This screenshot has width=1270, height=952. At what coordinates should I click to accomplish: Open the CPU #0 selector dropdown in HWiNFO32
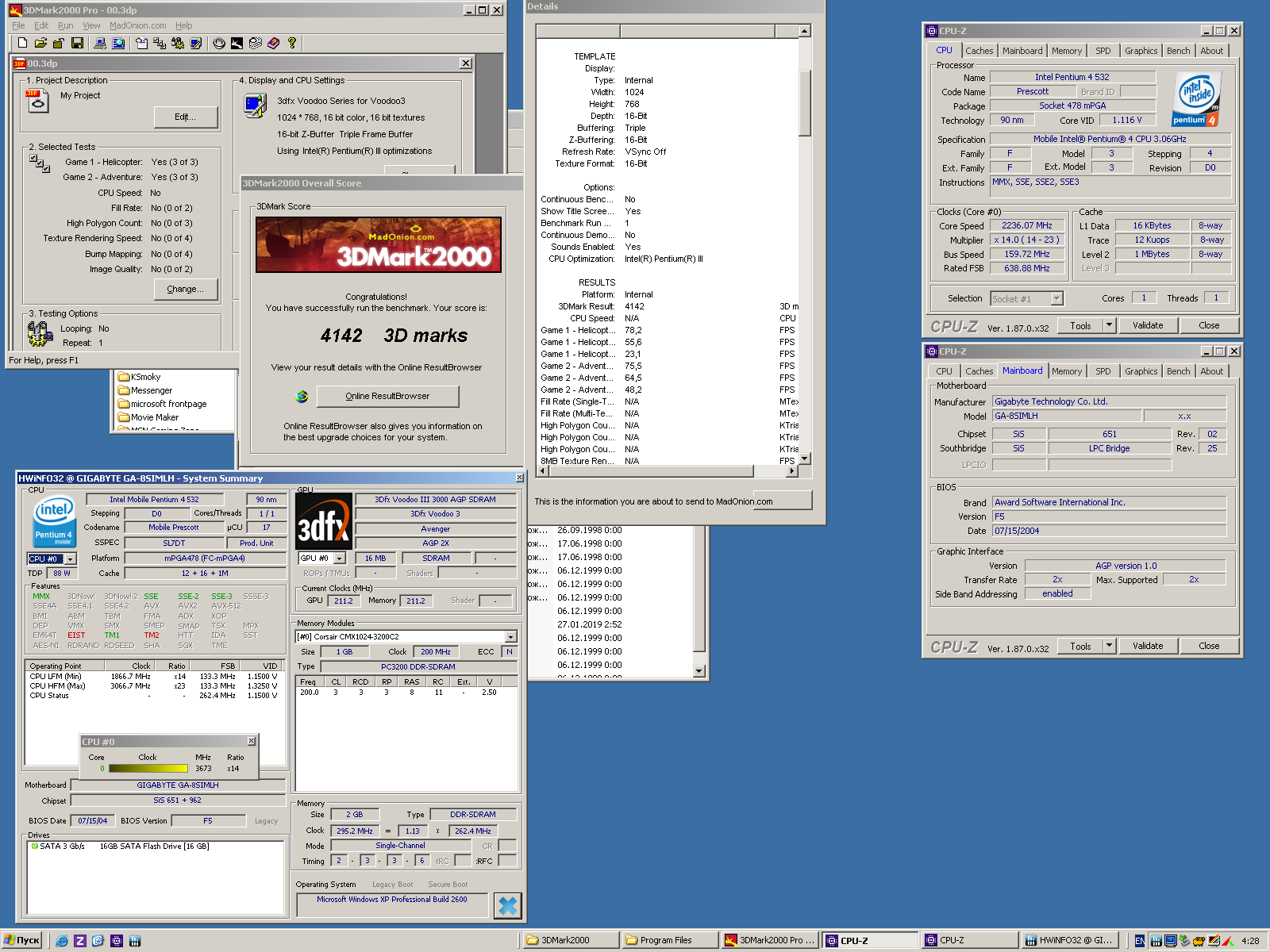[70, 559]
